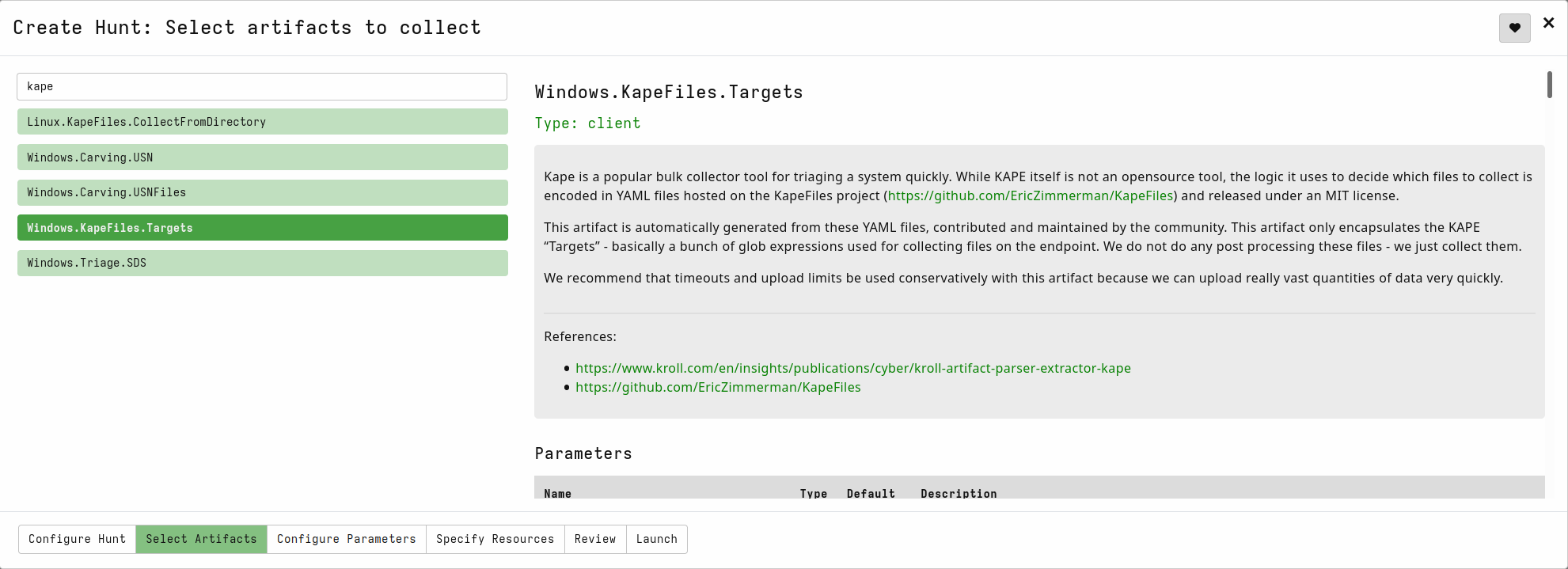The width and height of the screenshot is (1568, 569).
Task: Click the artifact description scrollbar
Action: [1549, 85]
